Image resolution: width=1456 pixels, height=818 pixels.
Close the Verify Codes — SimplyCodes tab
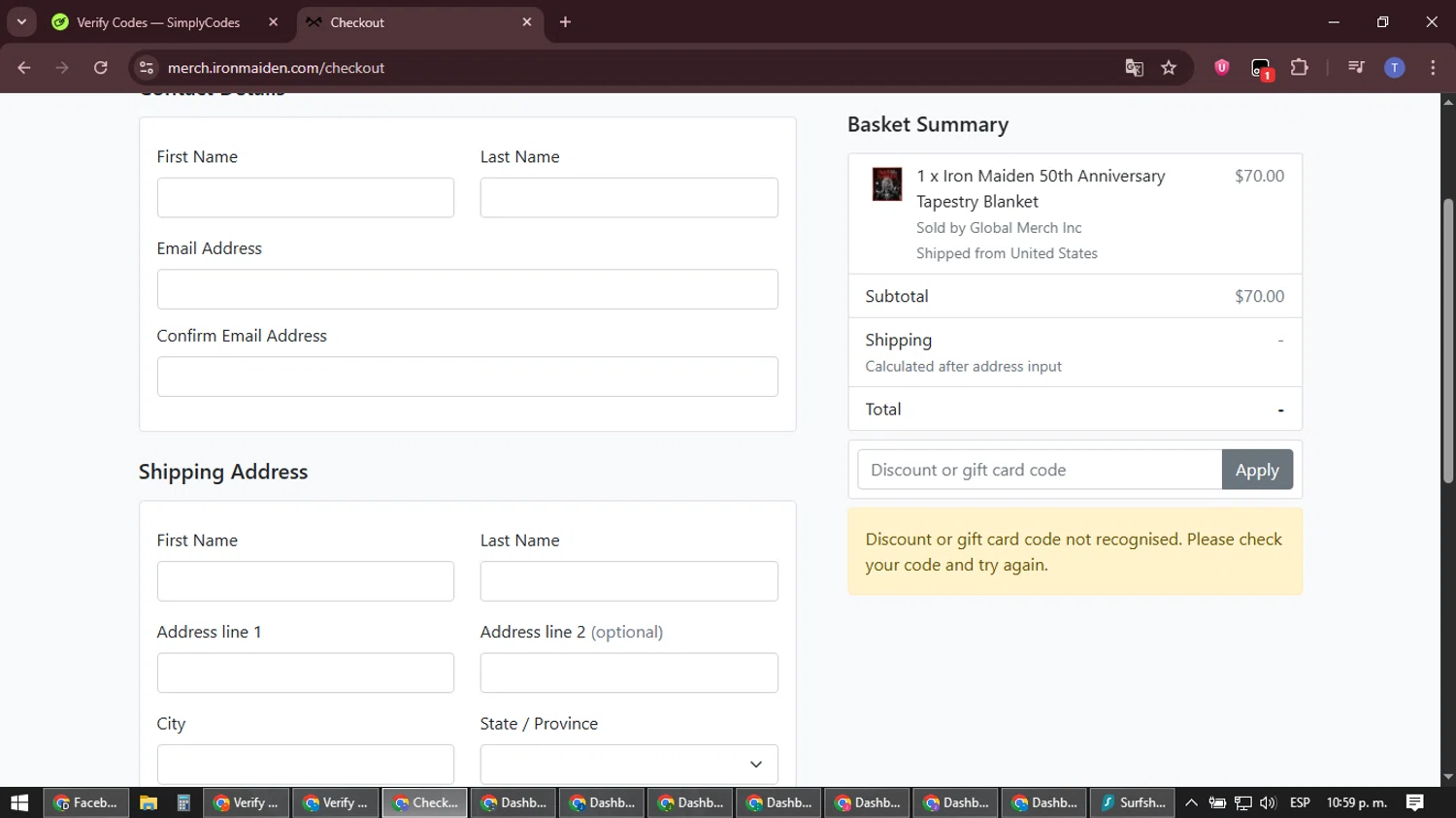tap(274, 22)
